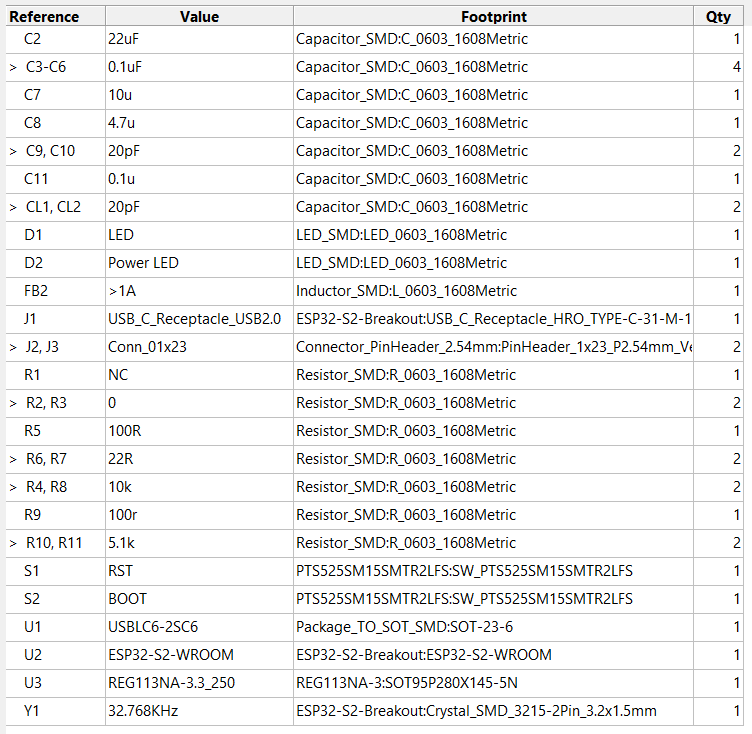Screen dimensions: 752x734
Task: Expand the C9, C10 group arrow
Action: pos(13,151)
